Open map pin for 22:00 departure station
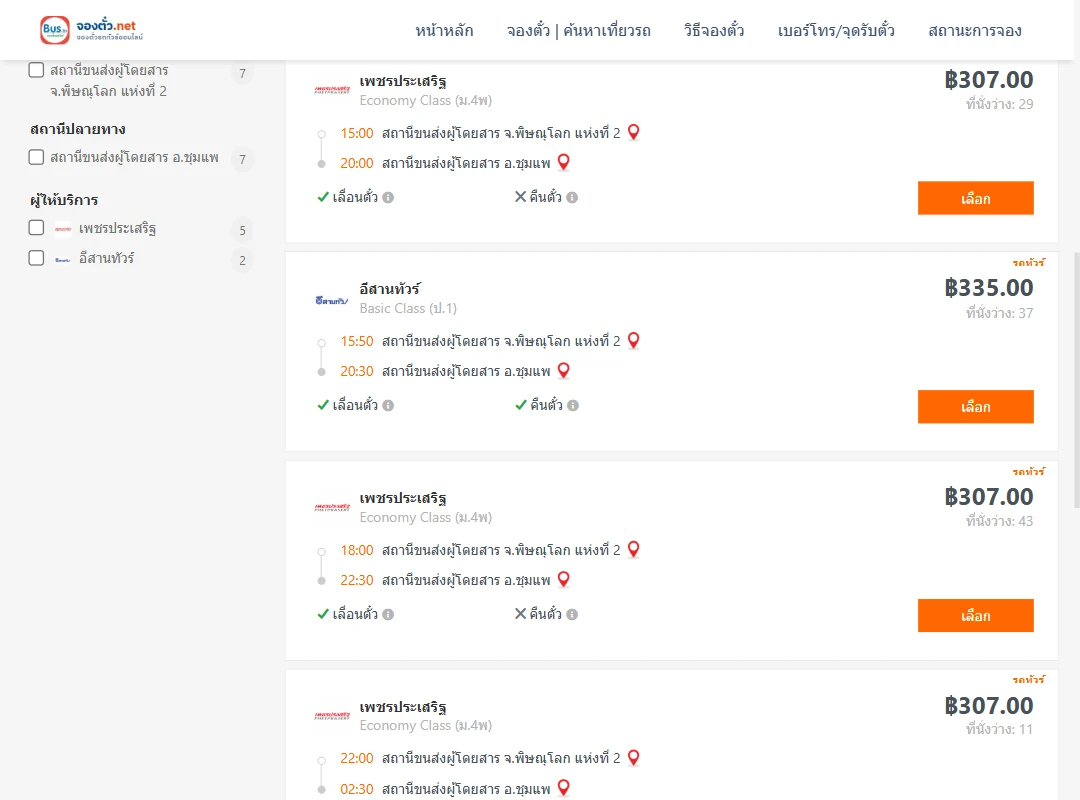This screenshot has height=800, width=1080. [x=634, y=757]
